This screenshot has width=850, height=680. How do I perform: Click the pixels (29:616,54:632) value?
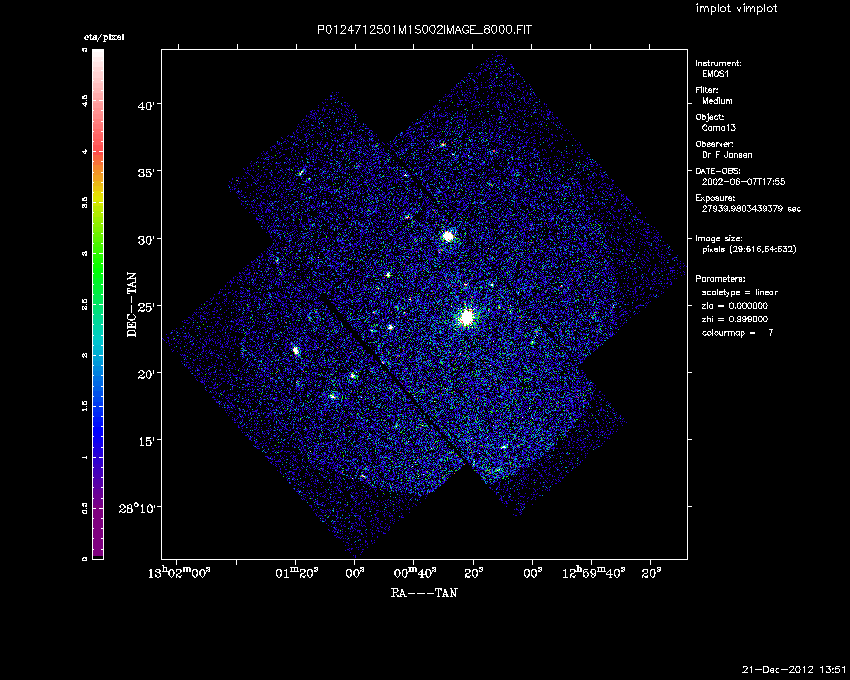[749, 249]
